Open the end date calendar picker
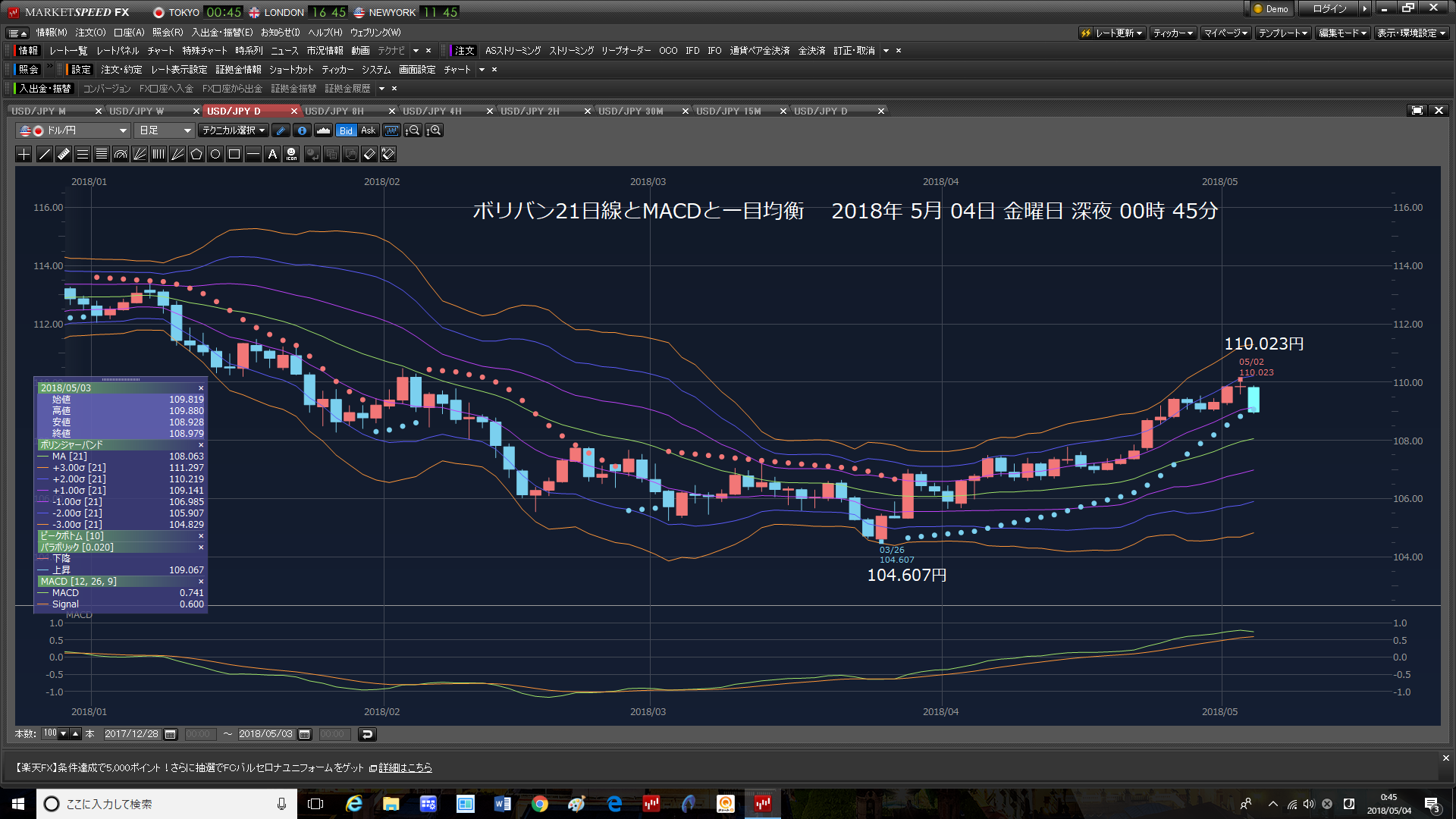Image resolution: width=1456 pixels, height=819 pixels. (x=305, y=734)
